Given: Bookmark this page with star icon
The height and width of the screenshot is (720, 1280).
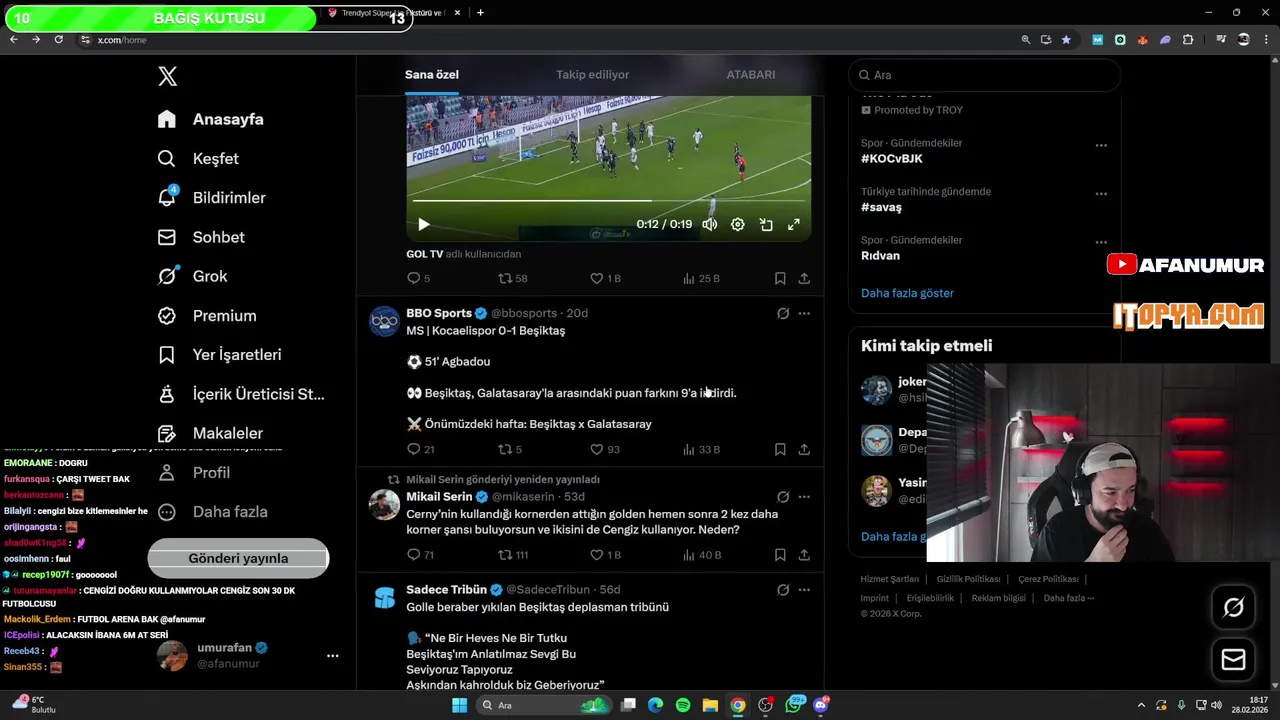Looking at the screenshot, I should [x=1066, y=40].
